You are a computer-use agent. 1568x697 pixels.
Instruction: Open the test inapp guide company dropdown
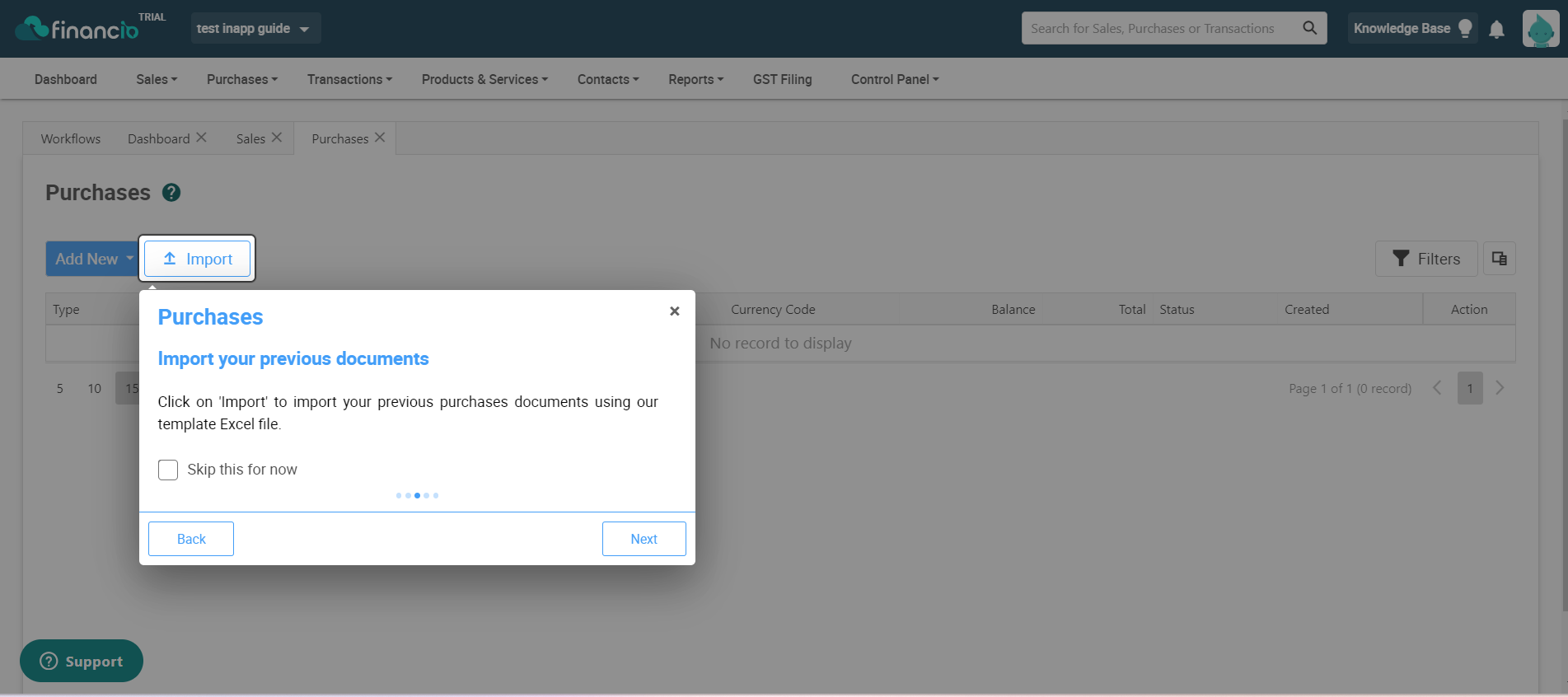[x=255, y=28]
